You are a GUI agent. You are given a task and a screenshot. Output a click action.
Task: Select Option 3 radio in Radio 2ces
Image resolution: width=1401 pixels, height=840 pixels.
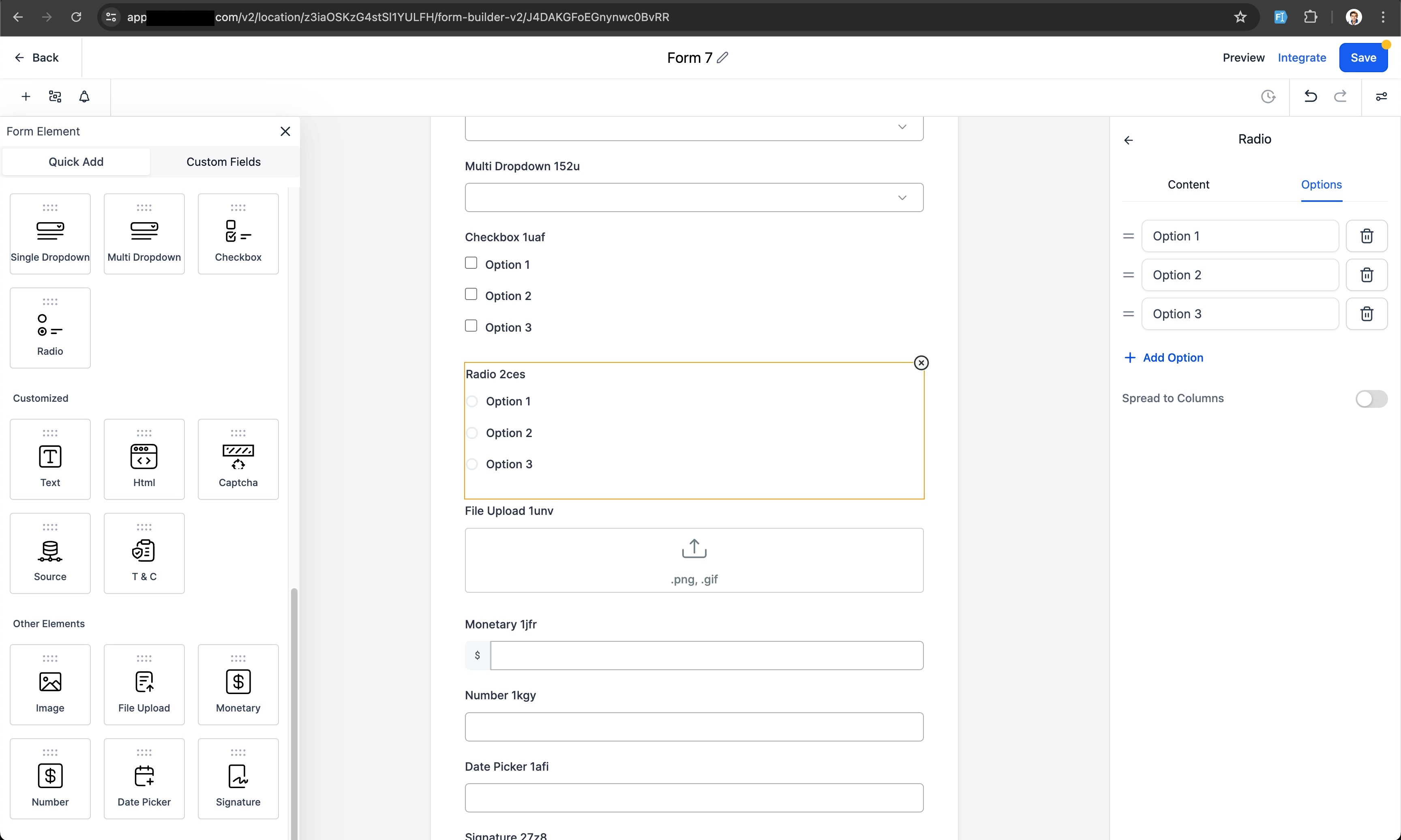tap(472, 464)
